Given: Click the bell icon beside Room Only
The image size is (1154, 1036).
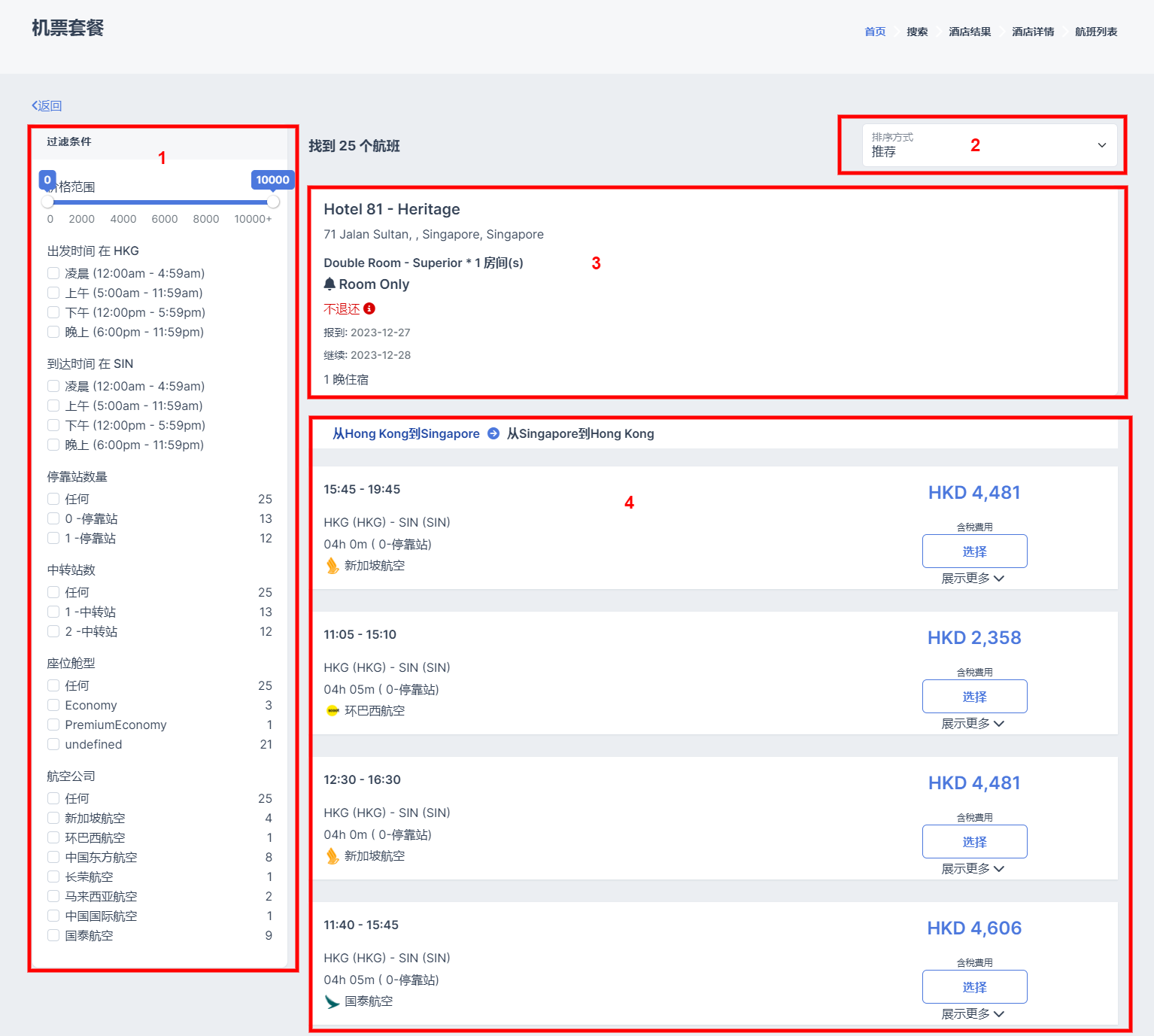Looking at the screenshot, I should pos(329,284).
